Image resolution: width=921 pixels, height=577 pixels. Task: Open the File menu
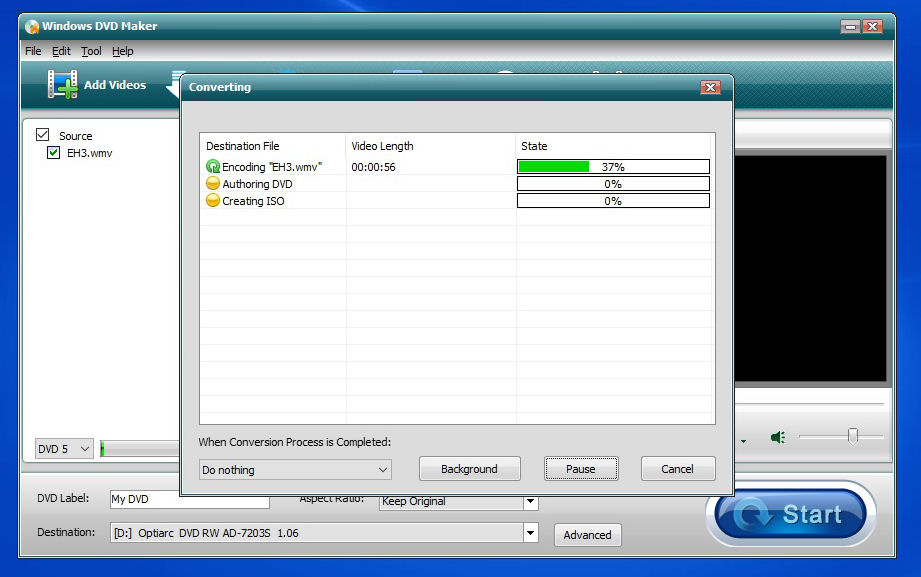[33, 51]
